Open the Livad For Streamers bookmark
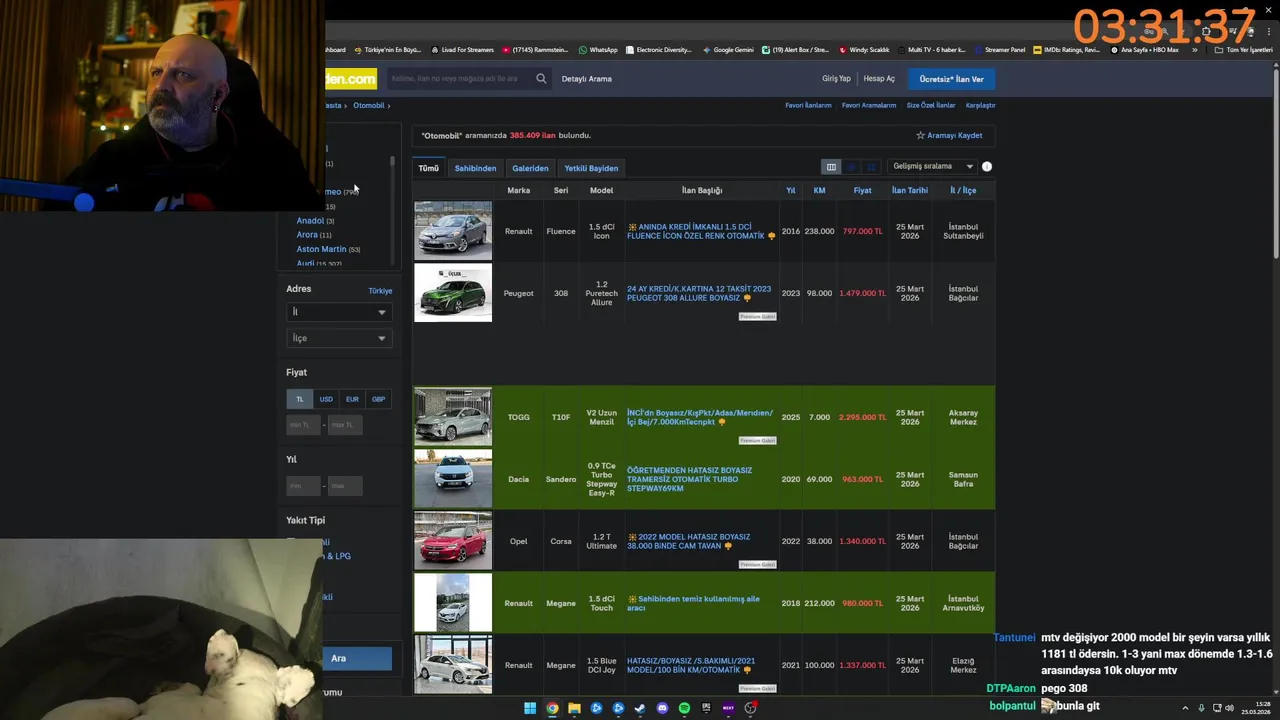This screenshot has height=720, width=1280. coord(463,50)
